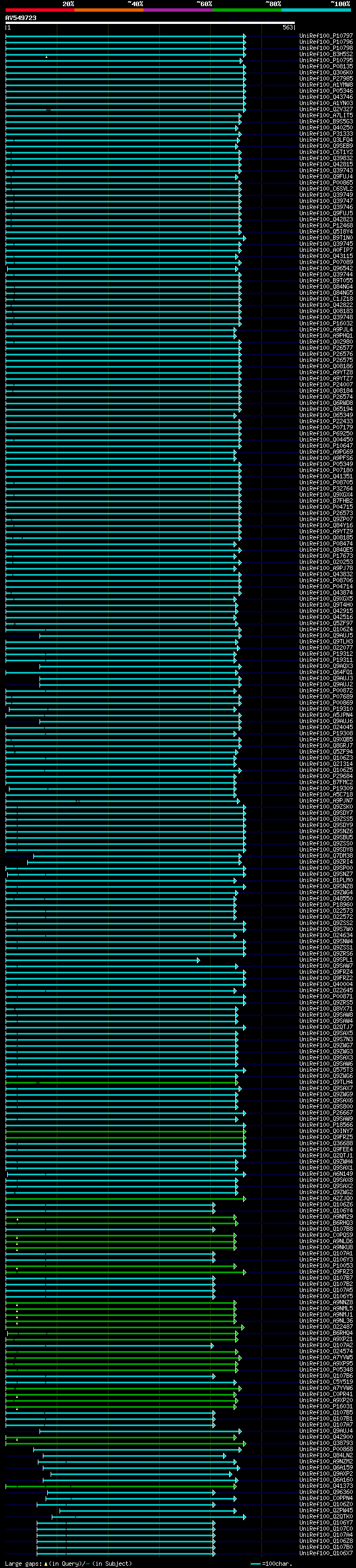Image resolution: width=356 pixels, height=1568 pixels.
Task: Open hit UniRef100_P10053
Action: 325,1265
